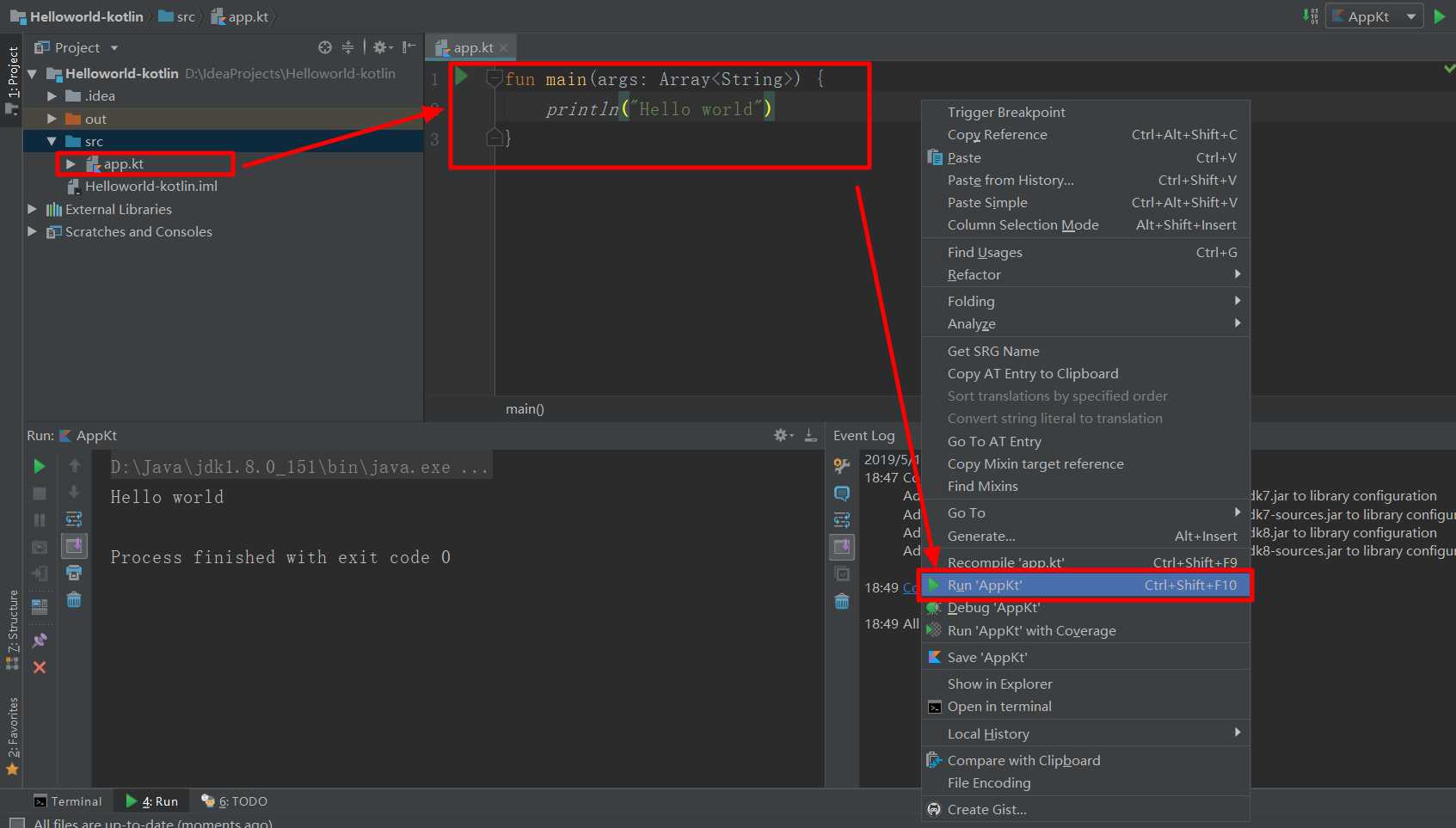Image resolution: width=1456 pixels, height=828 pixels.
Task: Expand the .idea folder
Action: (52, 96)
